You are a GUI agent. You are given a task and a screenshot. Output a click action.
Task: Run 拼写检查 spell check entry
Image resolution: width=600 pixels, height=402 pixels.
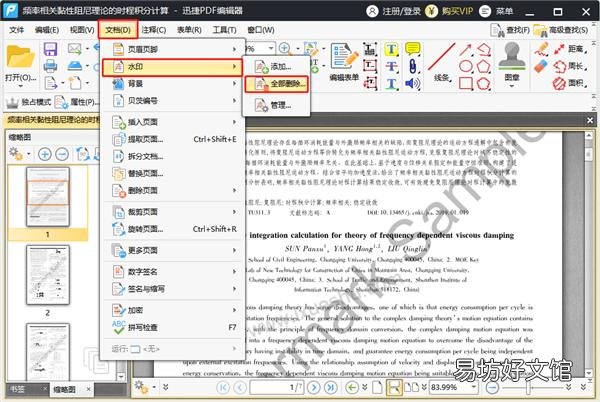tap(173, 327)
